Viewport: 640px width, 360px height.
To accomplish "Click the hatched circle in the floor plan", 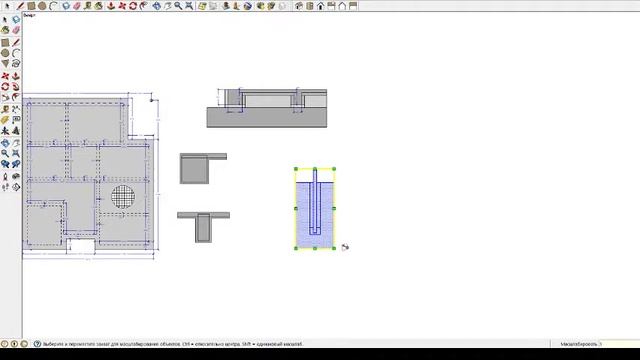I will coord(123,196).
